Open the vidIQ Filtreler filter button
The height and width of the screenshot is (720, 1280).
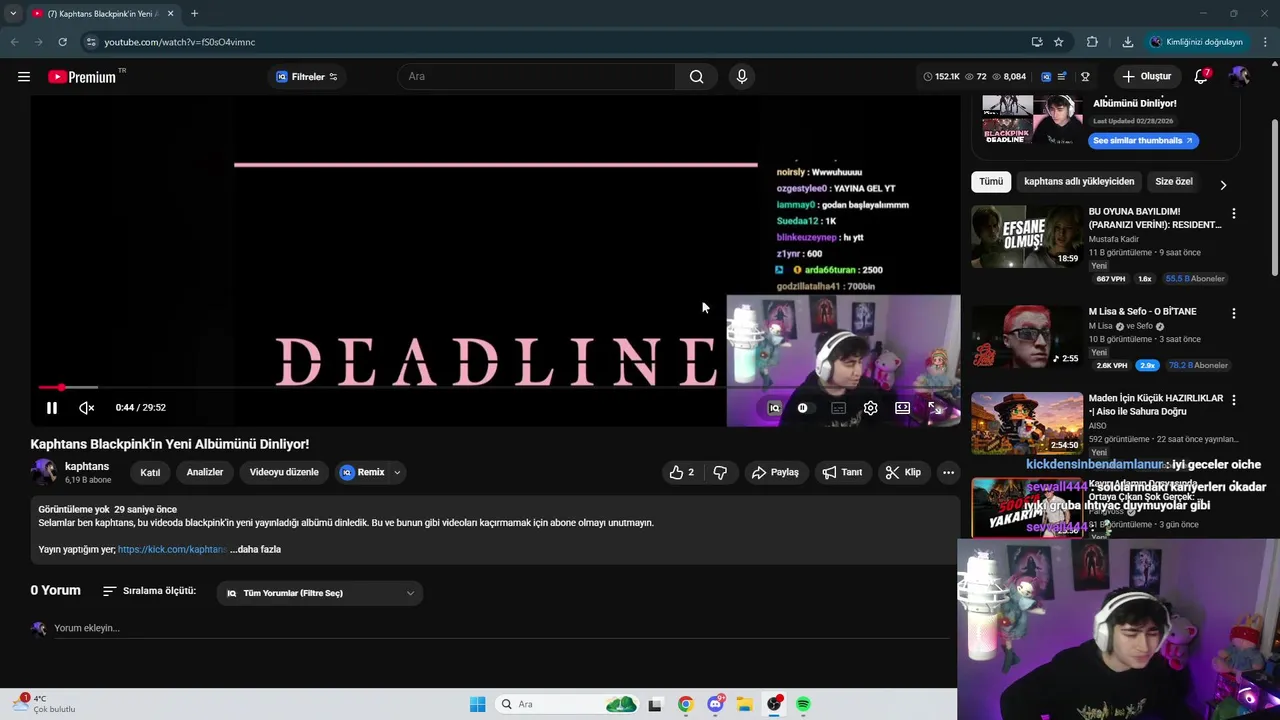(307, 77)
